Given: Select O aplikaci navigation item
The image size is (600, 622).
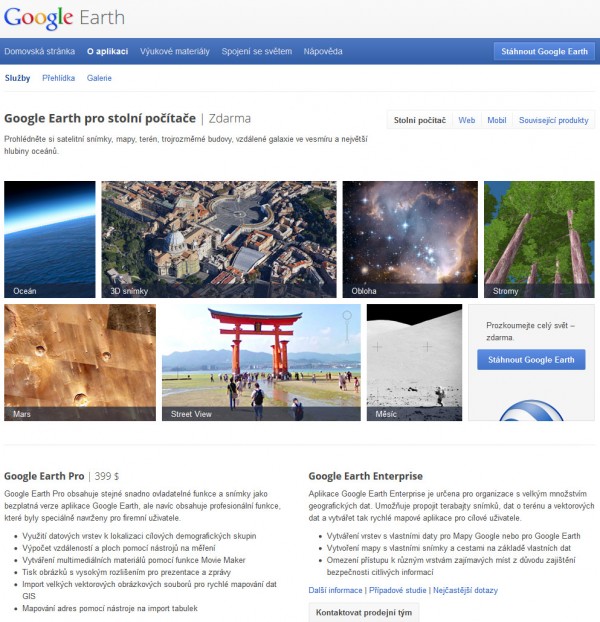Looking at the screenshot, I should click(107, 51).
